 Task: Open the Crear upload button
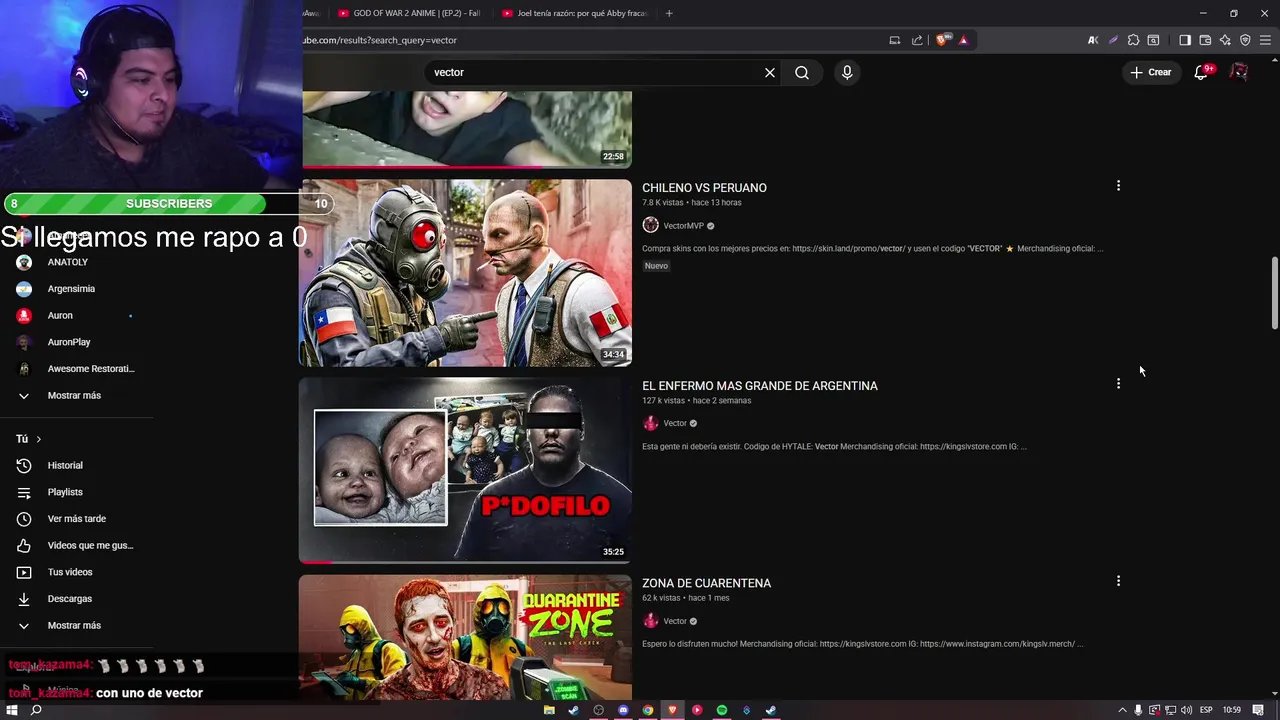pos(1150,72)
